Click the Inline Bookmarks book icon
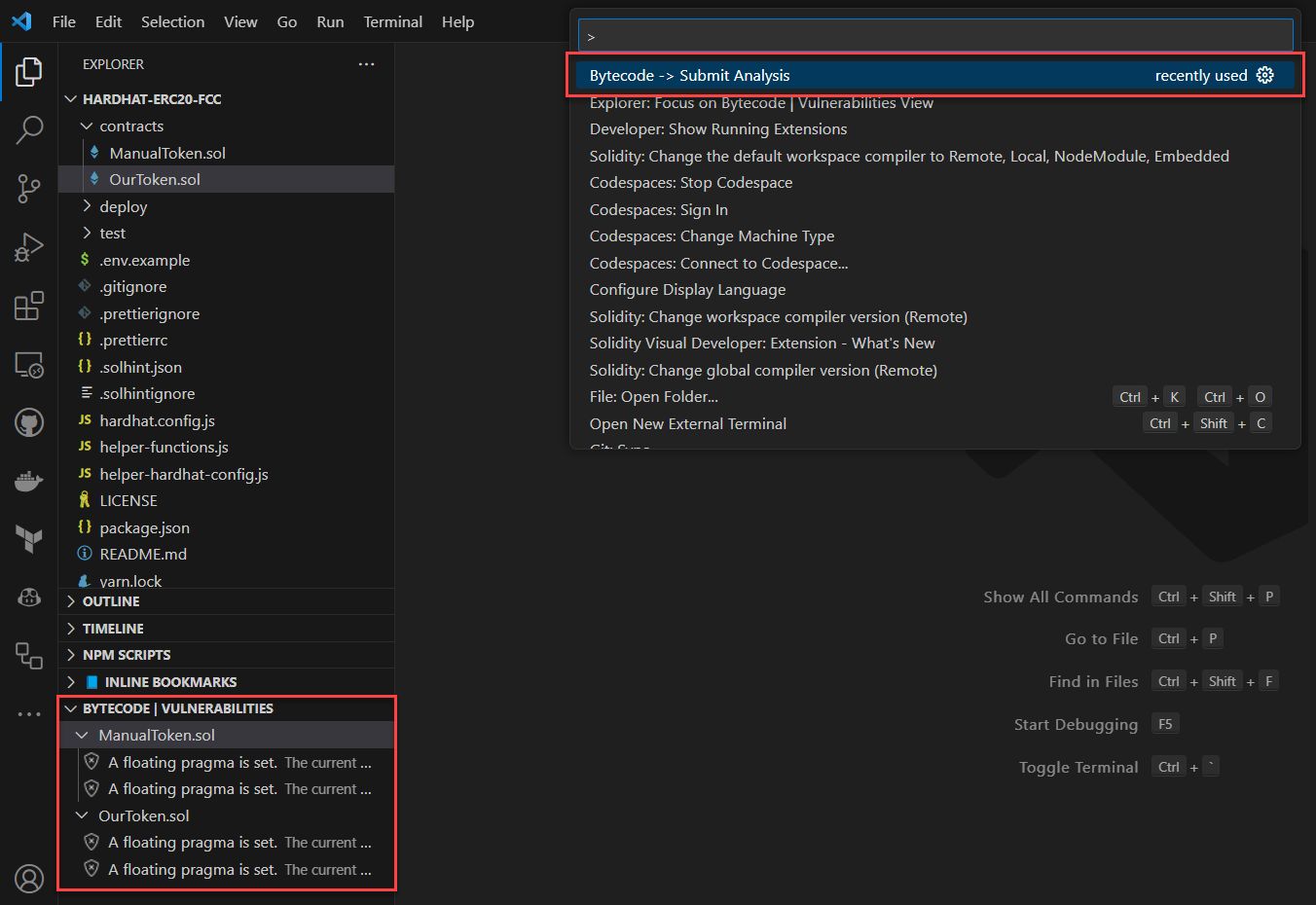 point(92,682)
